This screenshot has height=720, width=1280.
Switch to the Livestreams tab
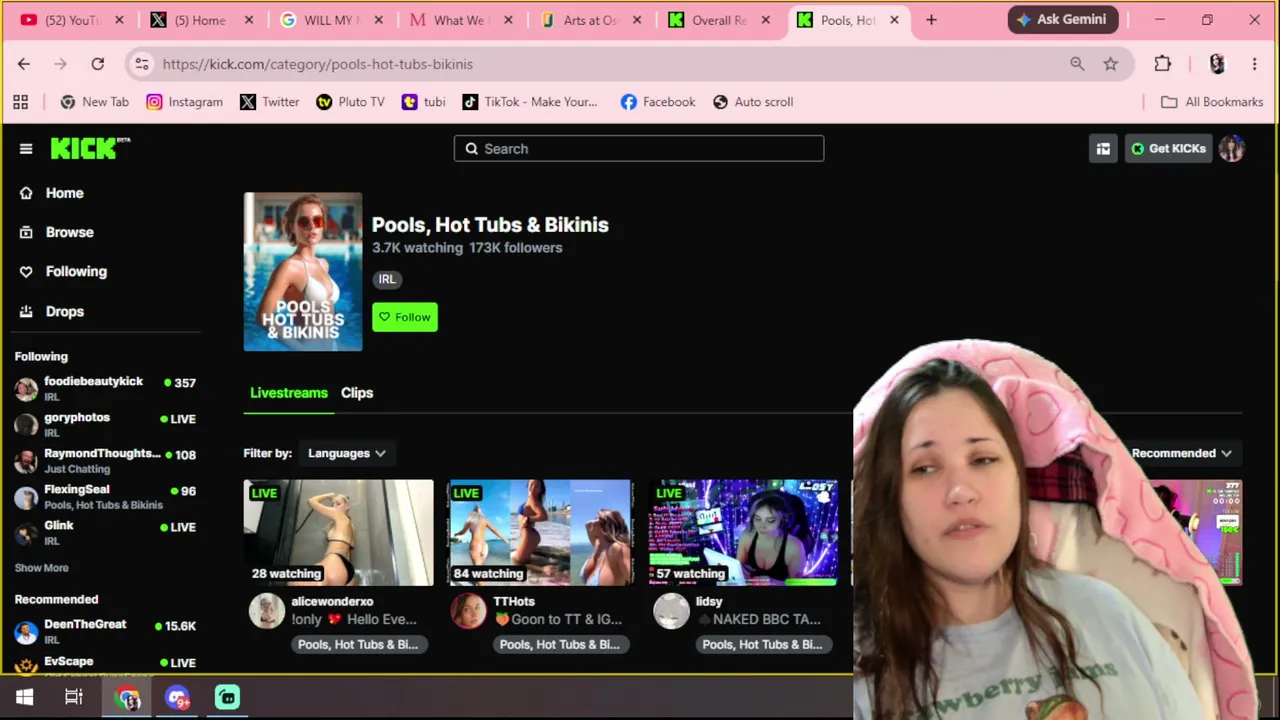click(x=289, y=392)
